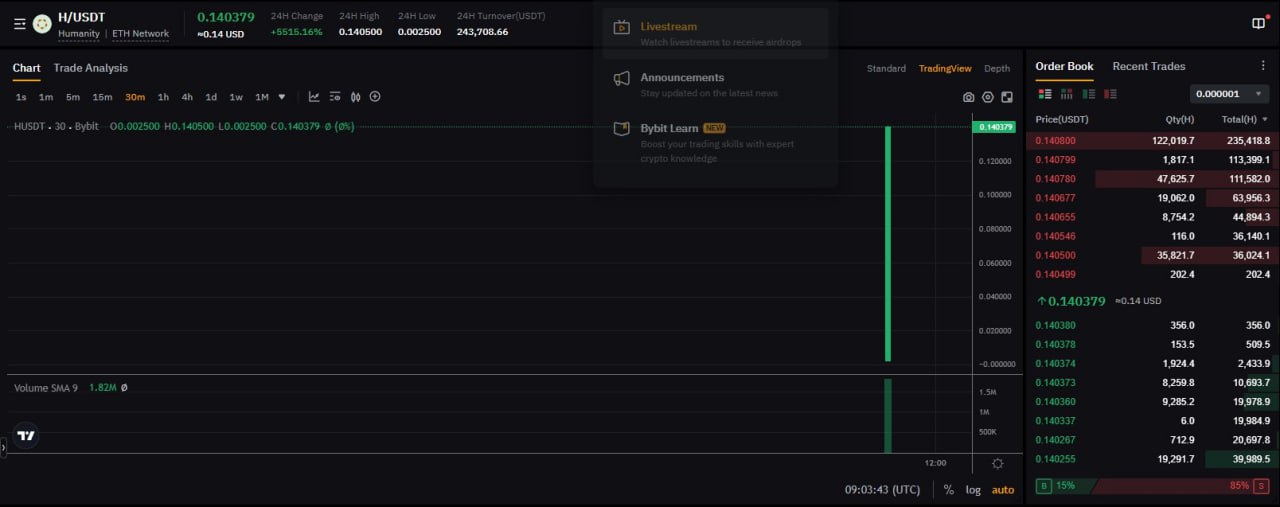The height and width of the screenshot is (507, 1280).
Task: Switch to Depth chart view
Action: (x=997, y=69)
